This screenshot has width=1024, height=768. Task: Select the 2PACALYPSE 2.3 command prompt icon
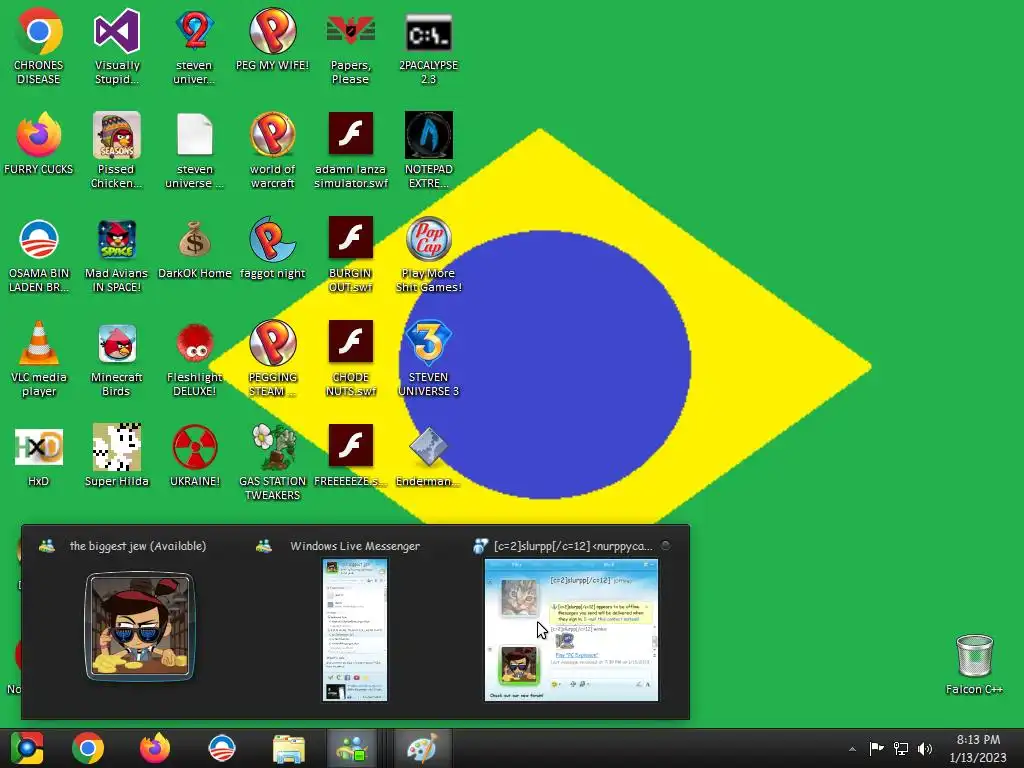pos(428,46)
